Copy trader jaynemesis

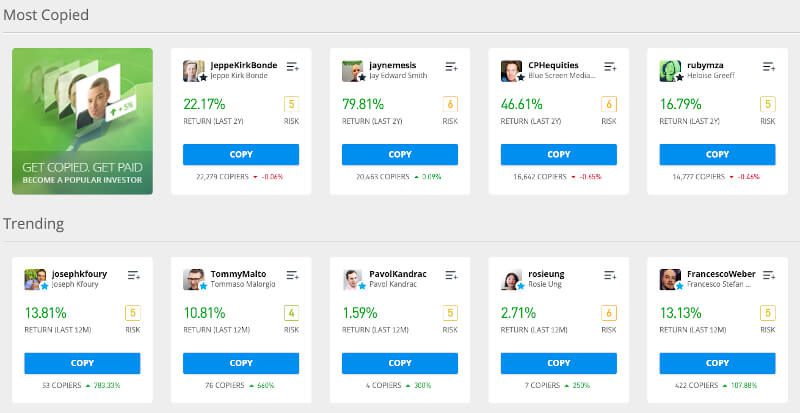pos(399,154)
